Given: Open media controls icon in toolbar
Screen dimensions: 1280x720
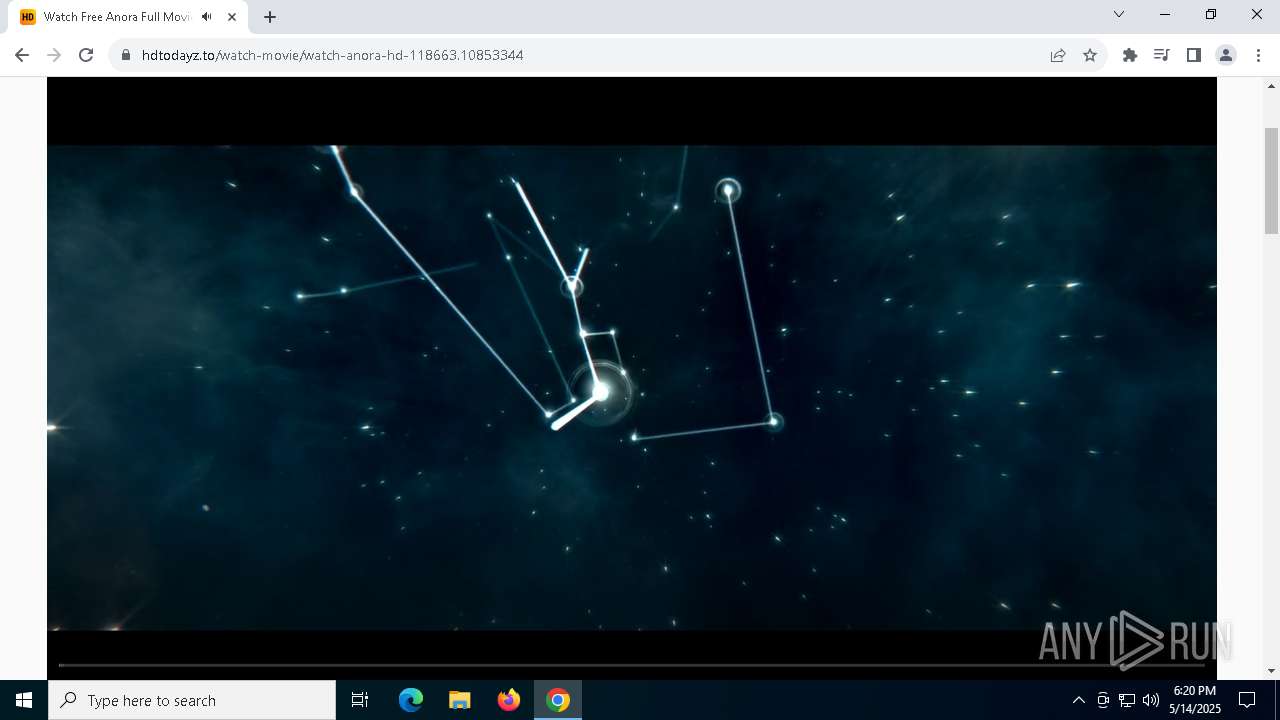Looking at the screenshot, I should click(1162, 55).
